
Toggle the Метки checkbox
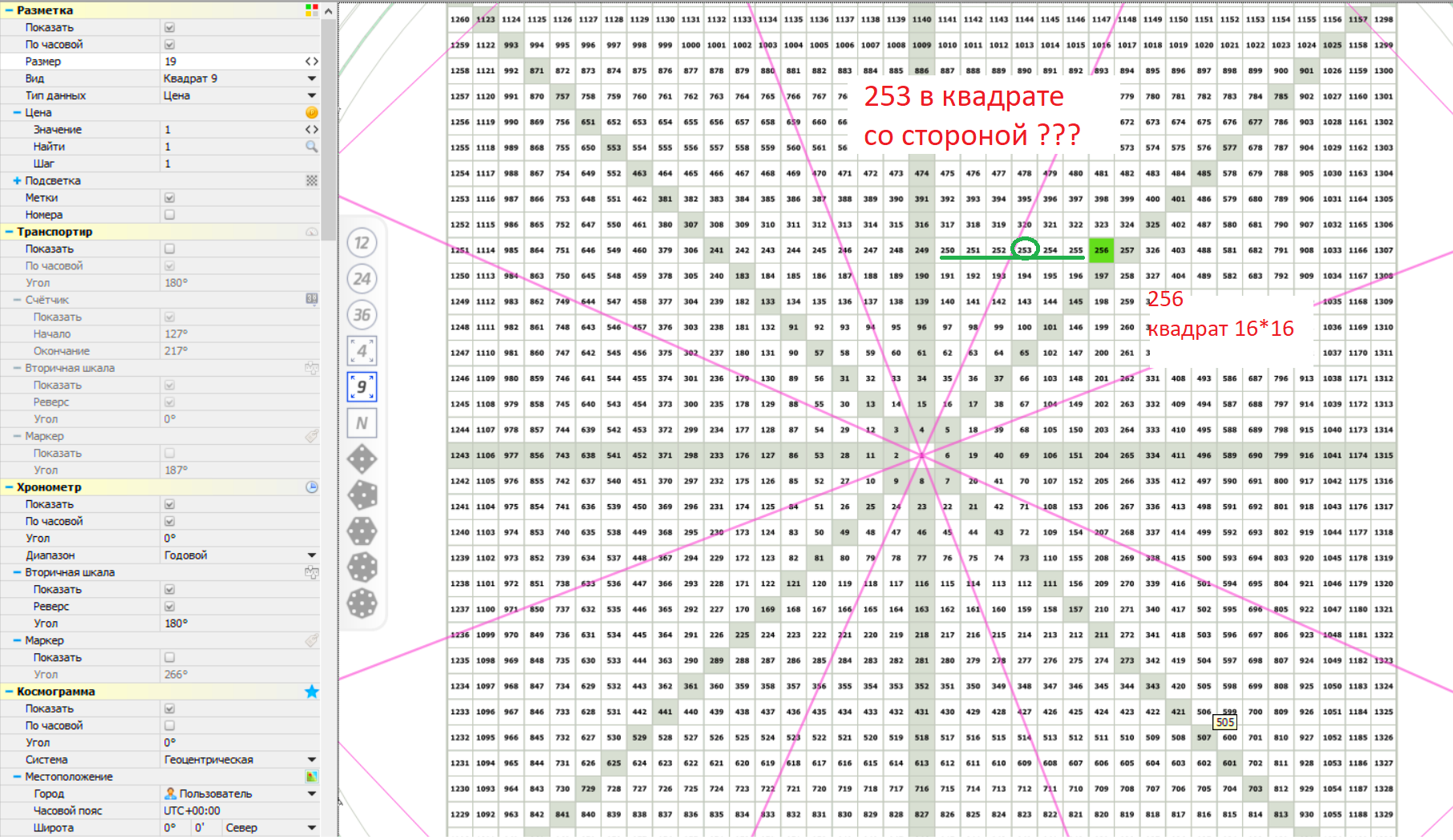tap(169, 197)
